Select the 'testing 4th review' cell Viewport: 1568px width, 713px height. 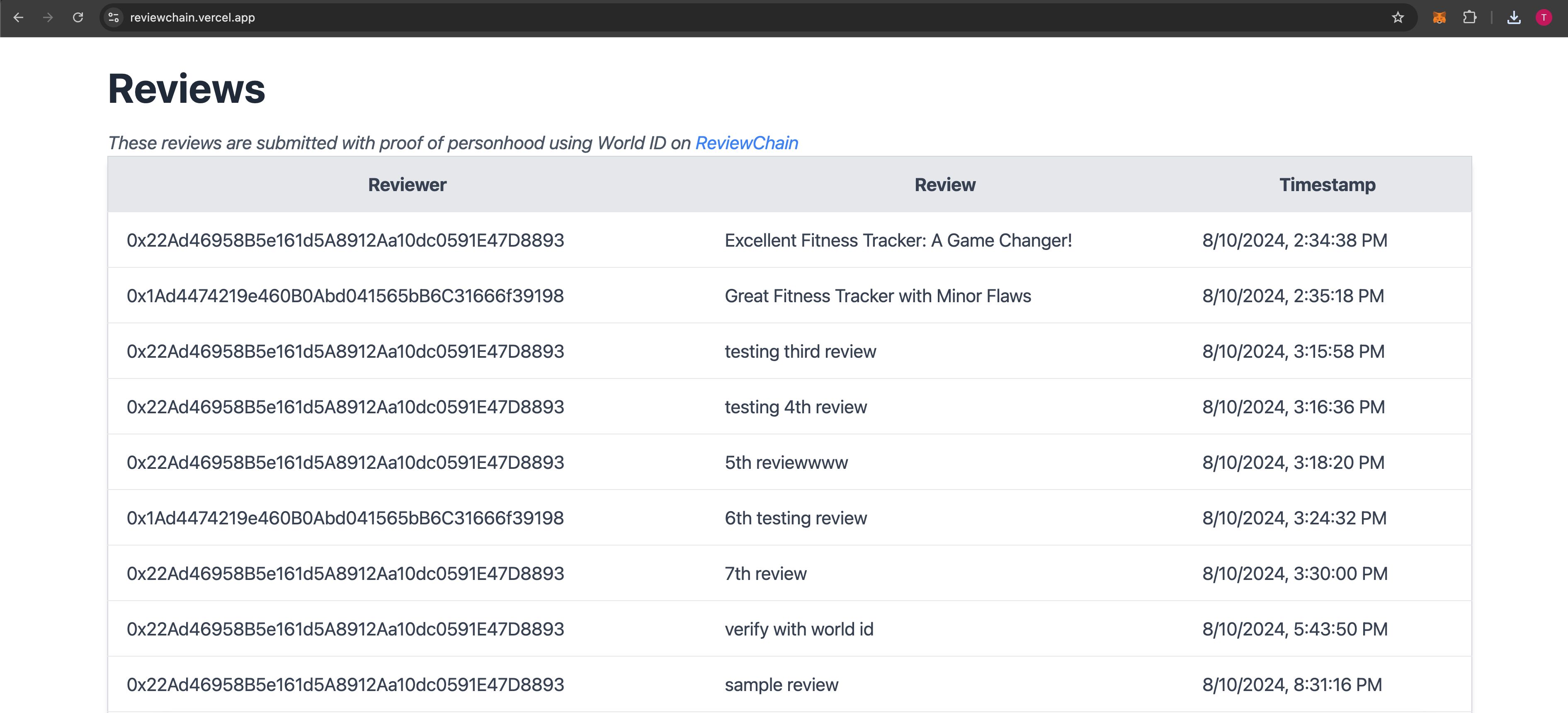(796, 407)
